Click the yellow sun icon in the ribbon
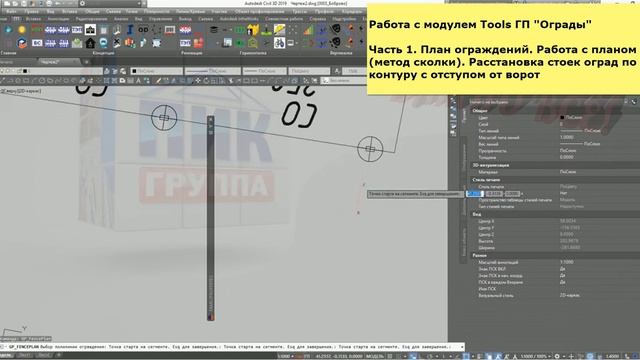The height and width of the screenshot is (360, 640). (x=22, y=29)
